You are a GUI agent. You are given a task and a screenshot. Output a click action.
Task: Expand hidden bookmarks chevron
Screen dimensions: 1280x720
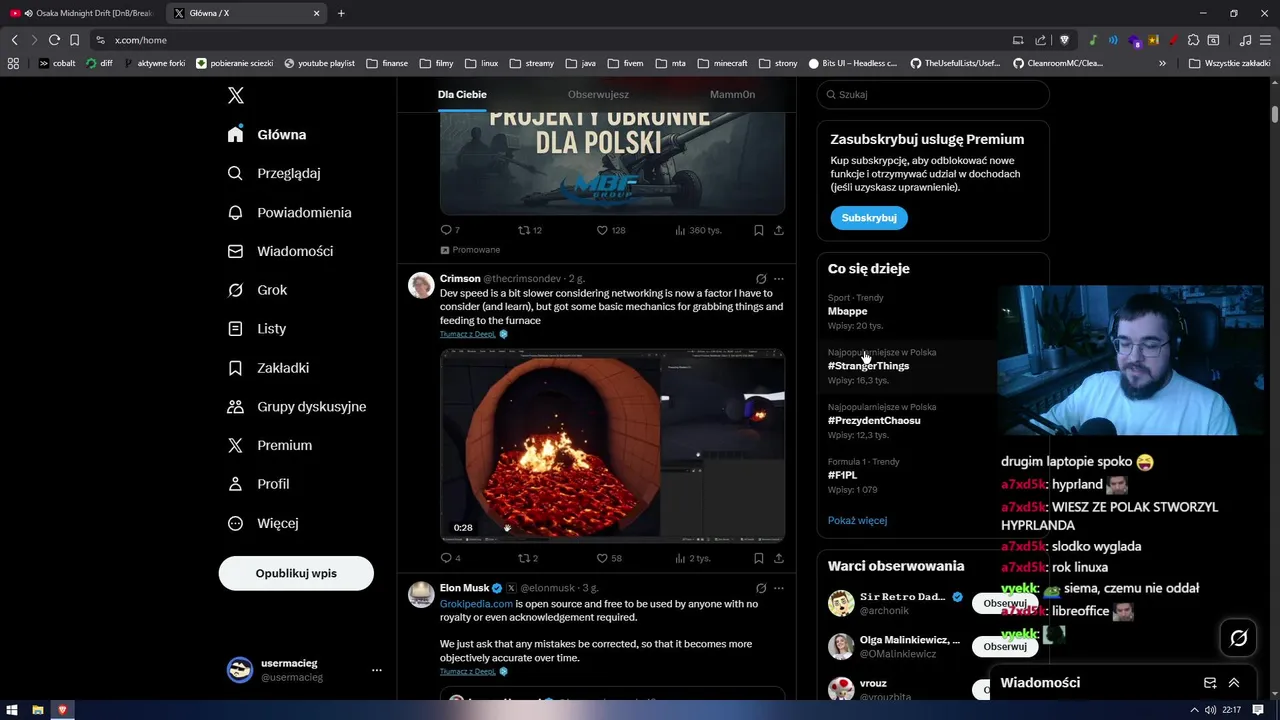(x=1162, y=63)
